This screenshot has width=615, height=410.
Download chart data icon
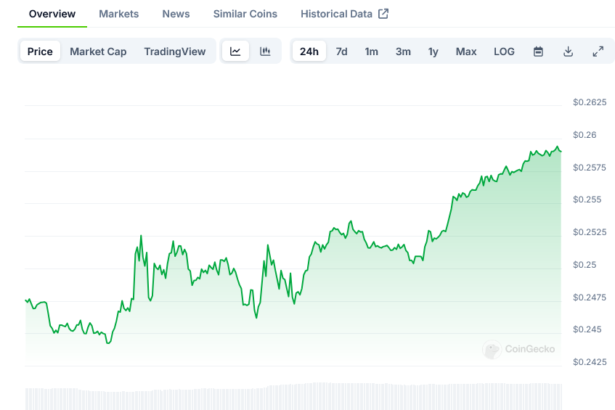[568, 52]
